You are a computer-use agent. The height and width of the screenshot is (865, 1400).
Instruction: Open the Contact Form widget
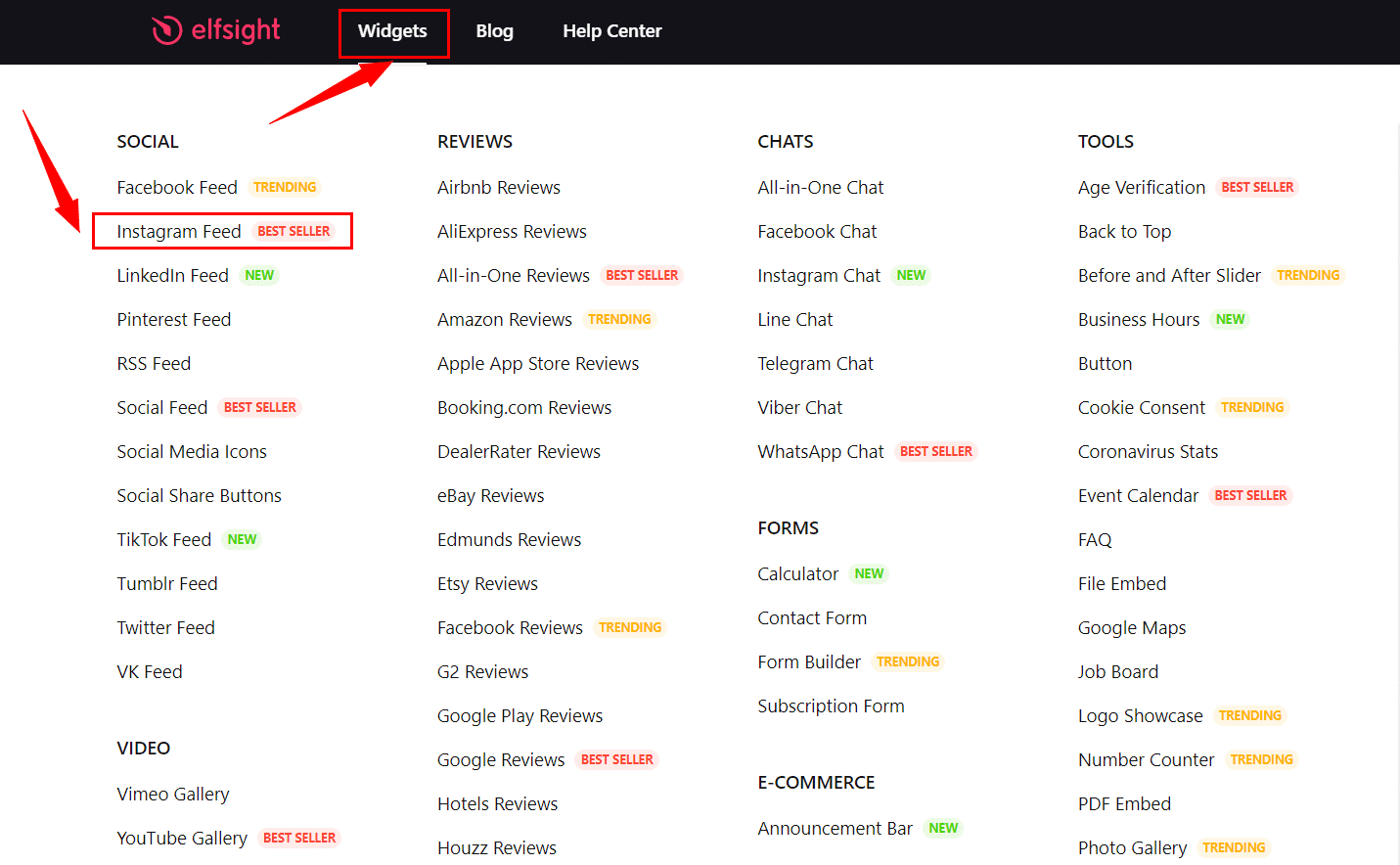[x=812, y=617]
